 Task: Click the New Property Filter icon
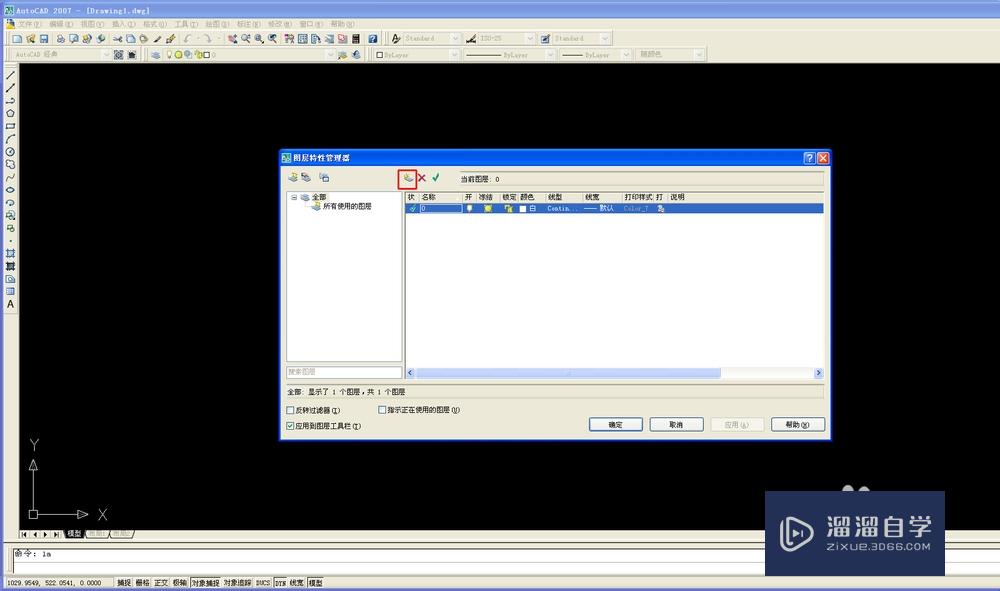[293, 177]
